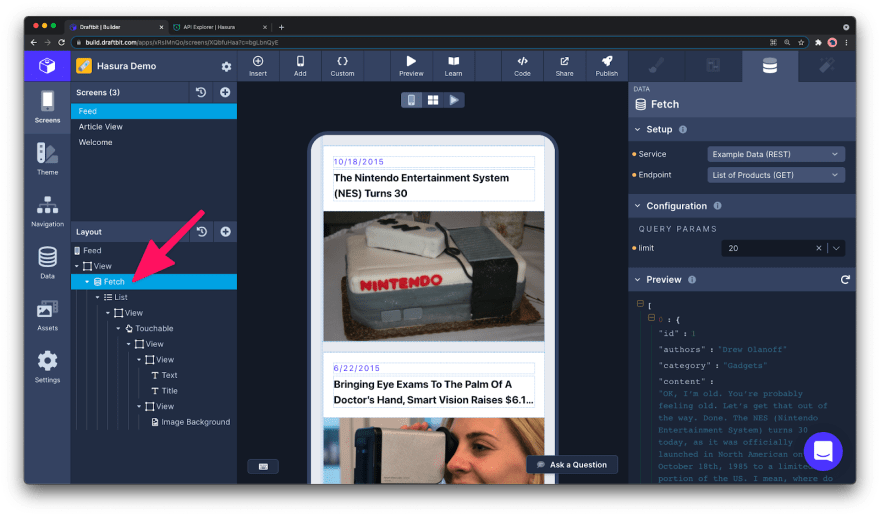Collapse JSON item 0 object
The image size is (880, 516).
651,318
